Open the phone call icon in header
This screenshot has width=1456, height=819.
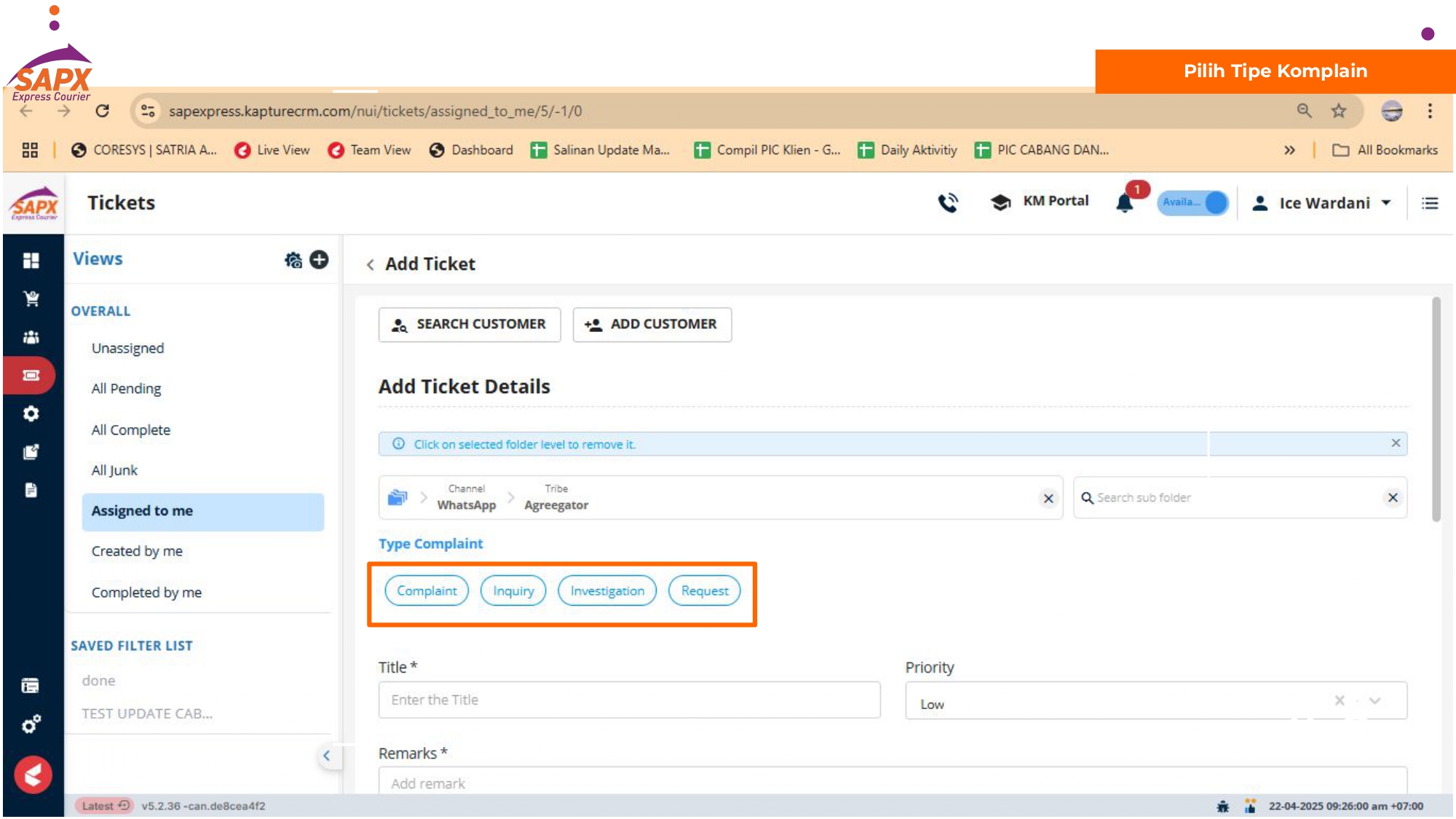tap(948, 202)
